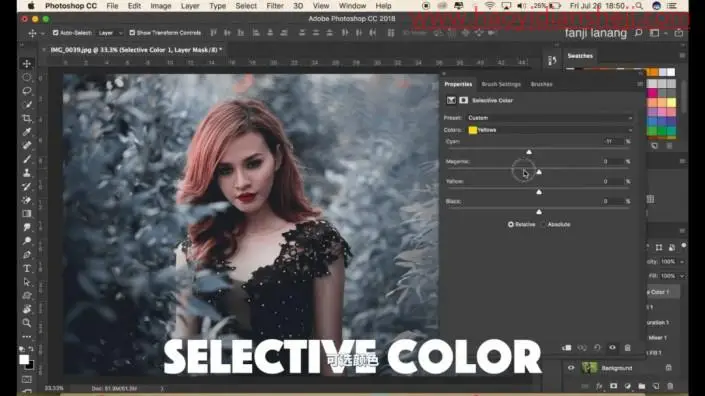The height and width of the screenshot is (396, 705).
Task: Select the Path Selection tool
Action: pyautogui.click(x=27, y=282)
